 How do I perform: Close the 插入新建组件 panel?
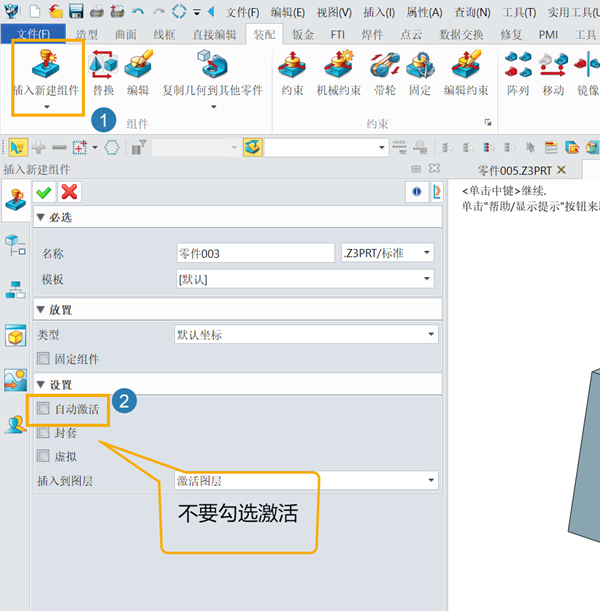434,168
